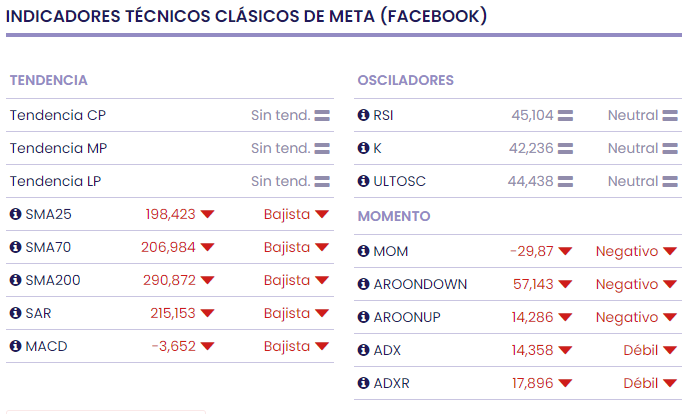Show info for the ADXR indicator

point(363,383)
